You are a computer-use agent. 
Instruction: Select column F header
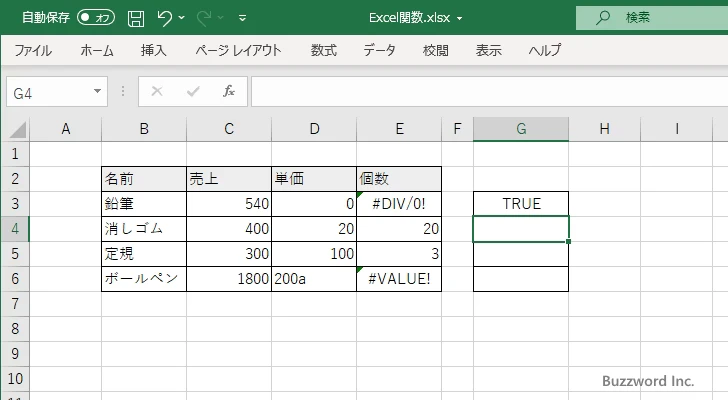(x=457, y=129)
